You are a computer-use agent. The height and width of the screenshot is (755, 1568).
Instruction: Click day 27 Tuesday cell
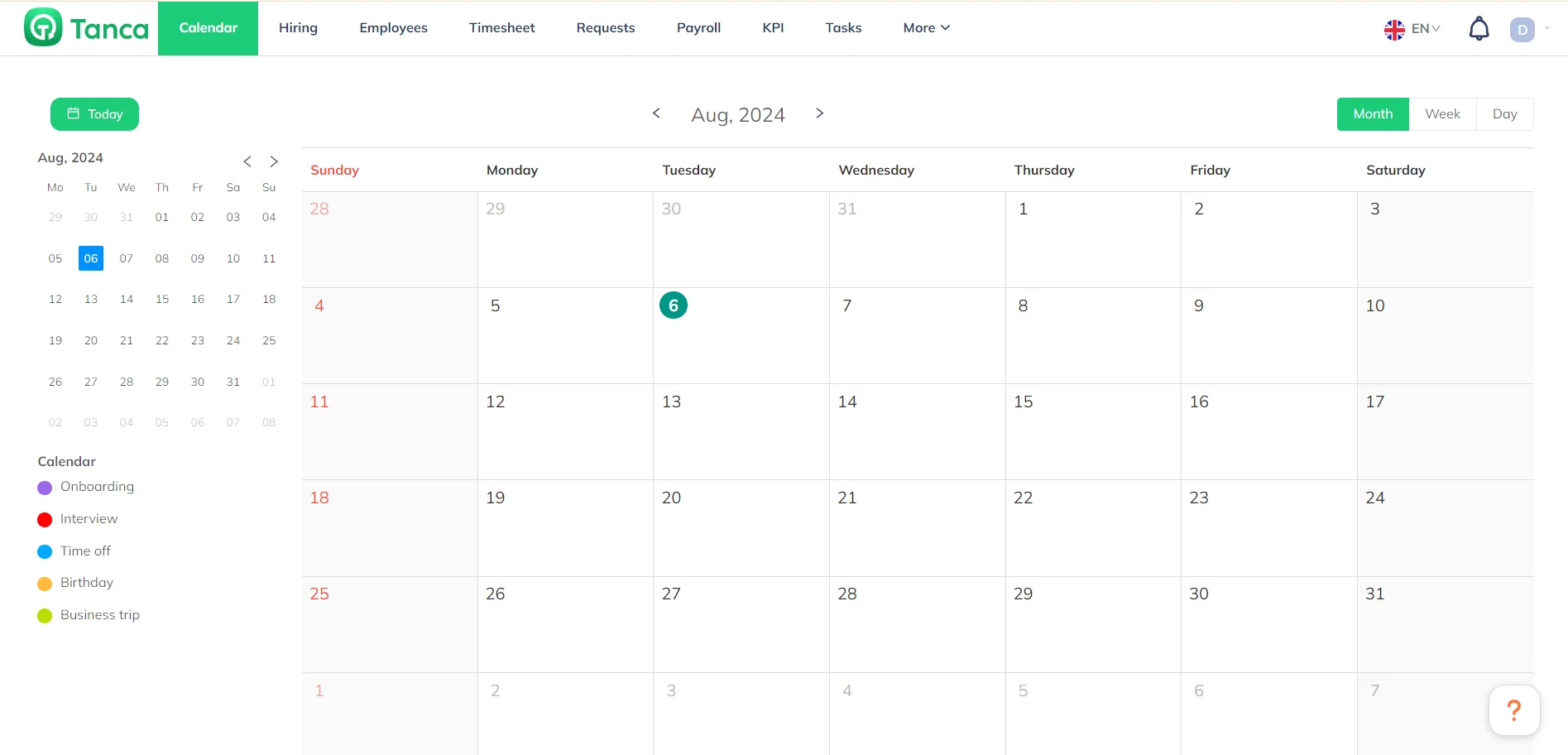pos(741,624)
